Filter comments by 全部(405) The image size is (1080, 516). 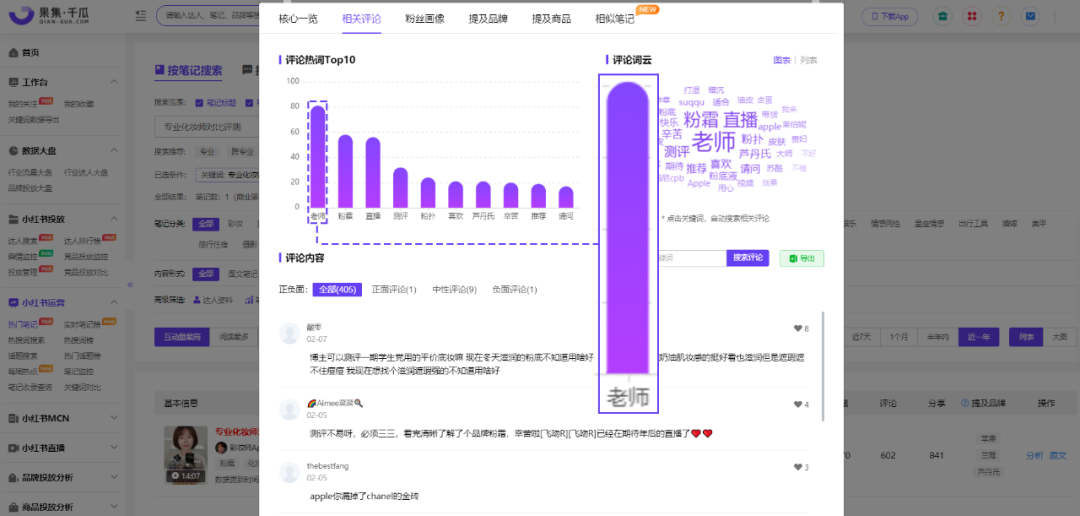(x=337, y=289)
